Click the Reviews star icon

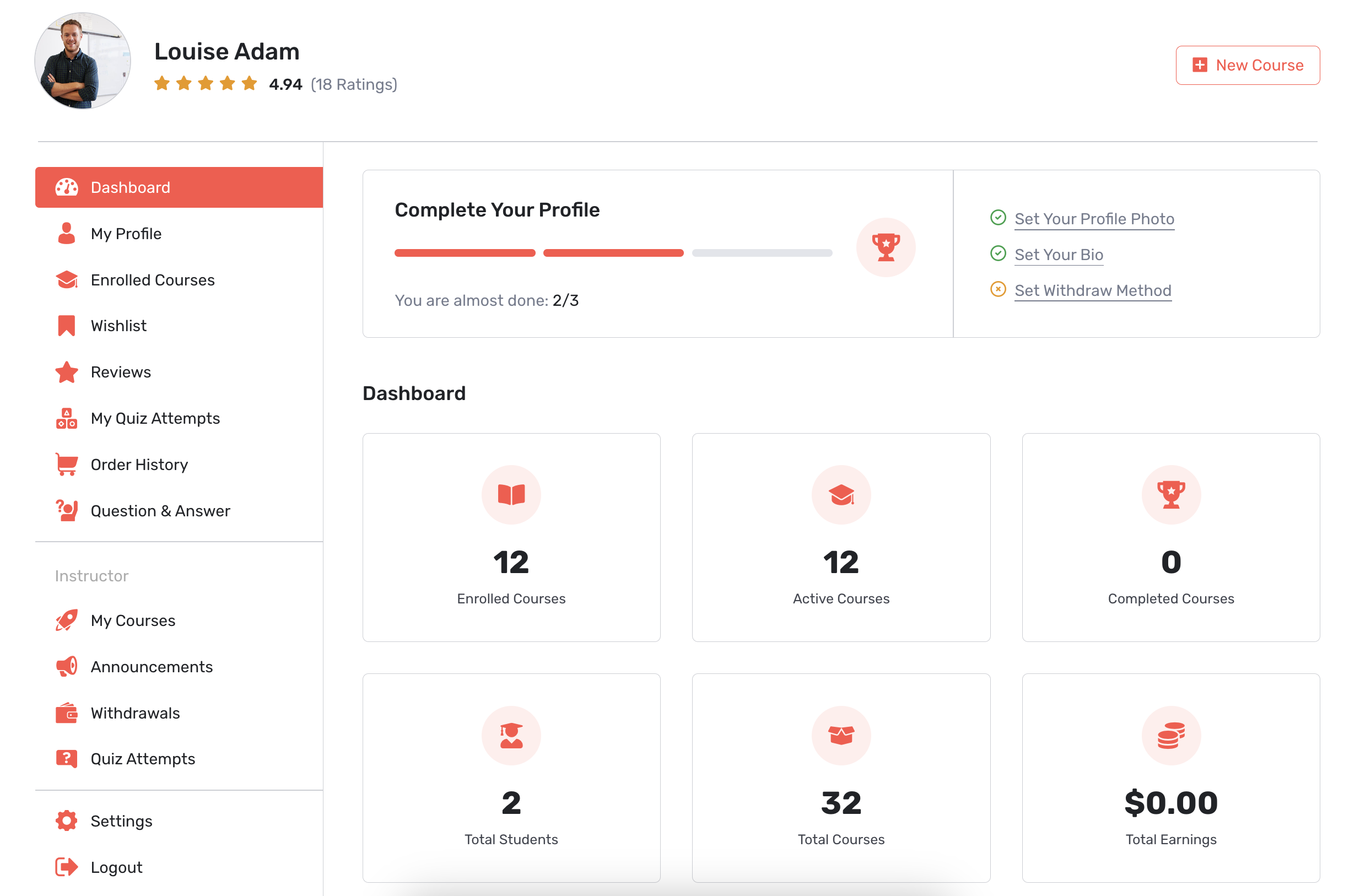pyautogui.click(x=66, y=372)
